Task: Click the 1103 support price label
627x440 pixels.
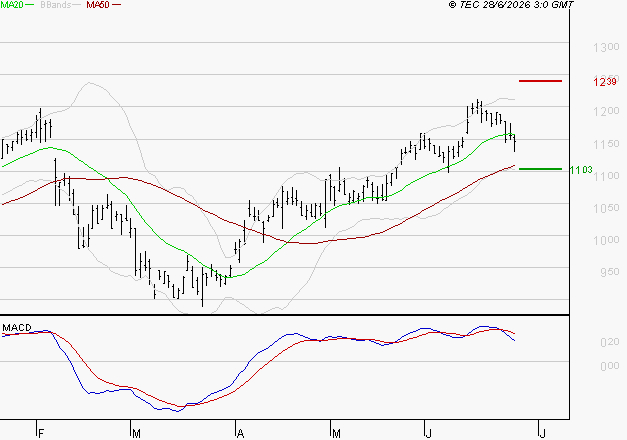Action: 581,170
